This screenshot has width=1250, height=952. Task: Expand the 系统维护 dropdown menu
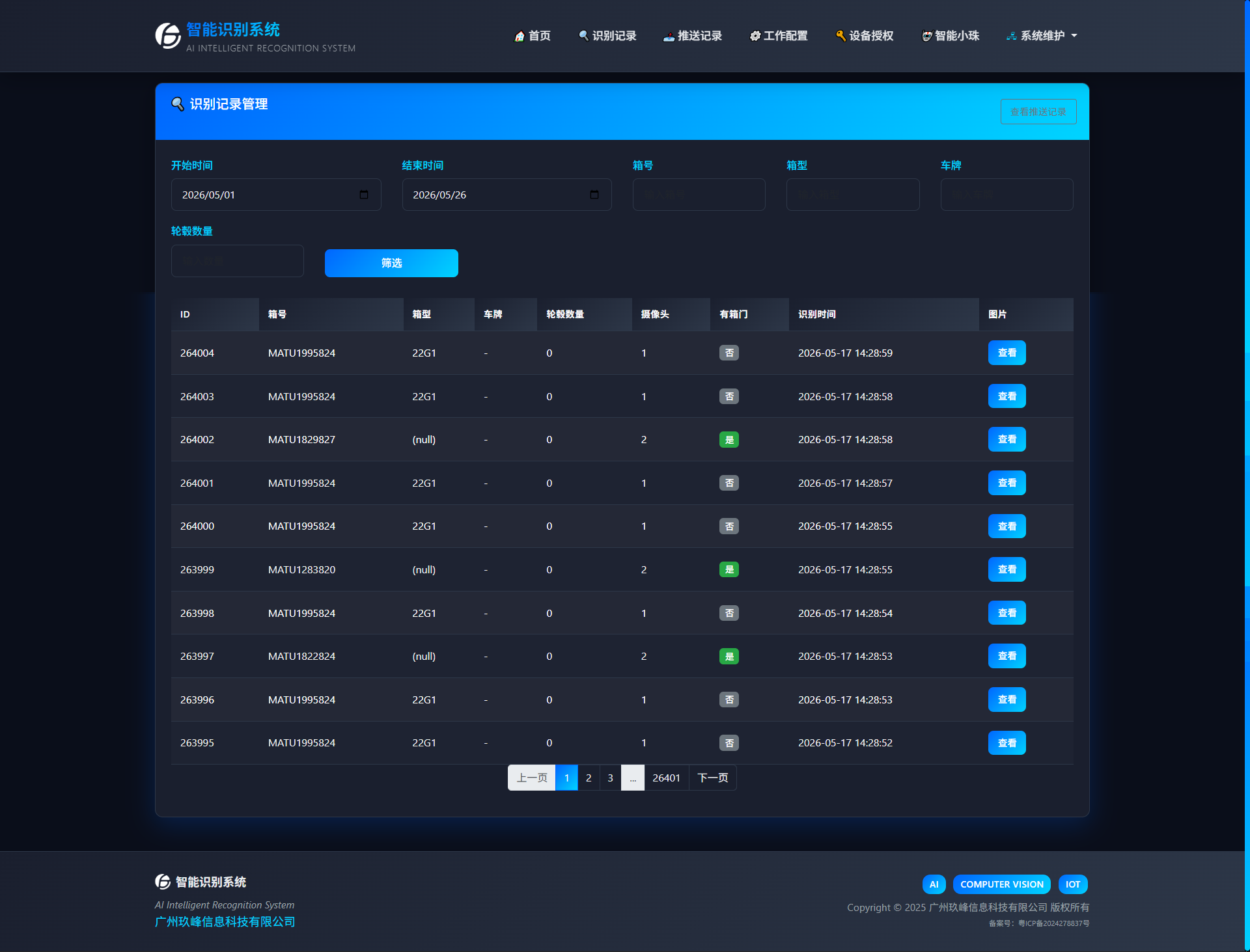coord(1042,36)
